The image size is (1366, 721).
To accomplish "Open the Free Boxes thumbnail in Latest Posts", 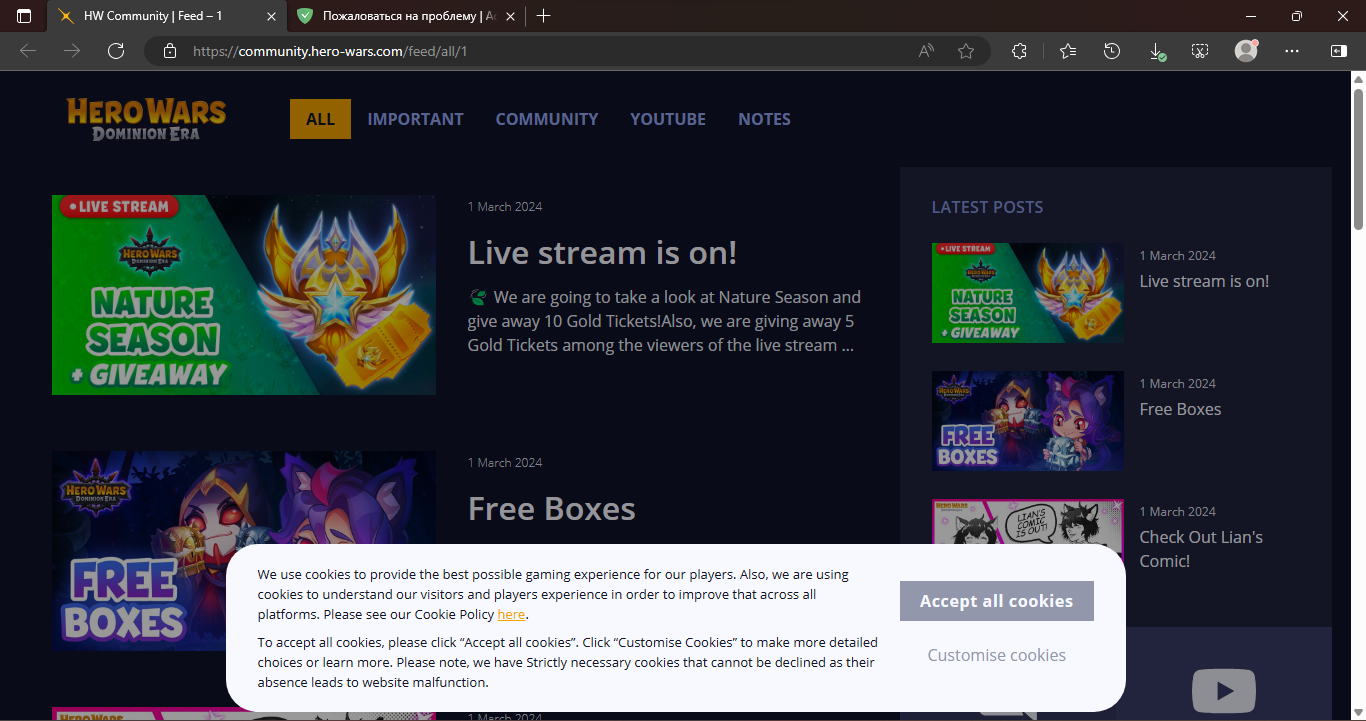I will [x=1027, y=421].
